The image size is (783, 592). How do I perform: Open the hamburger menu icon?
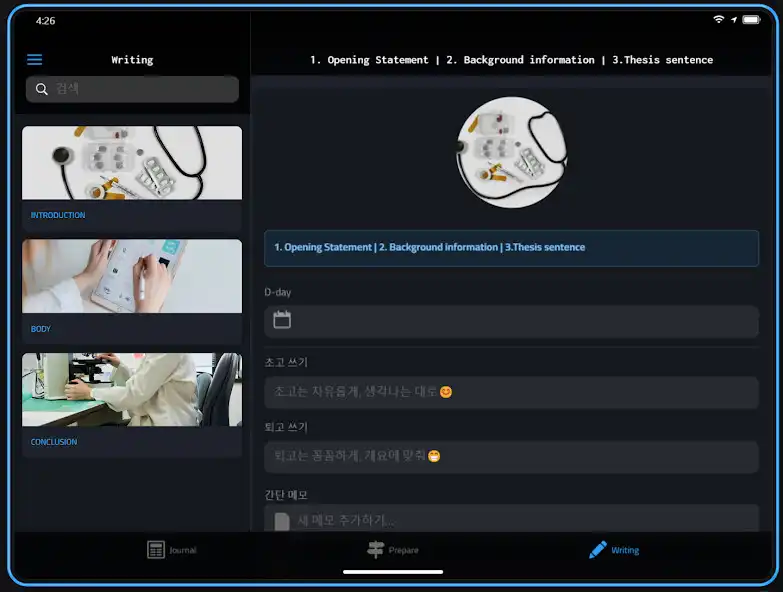click(34, 60)
